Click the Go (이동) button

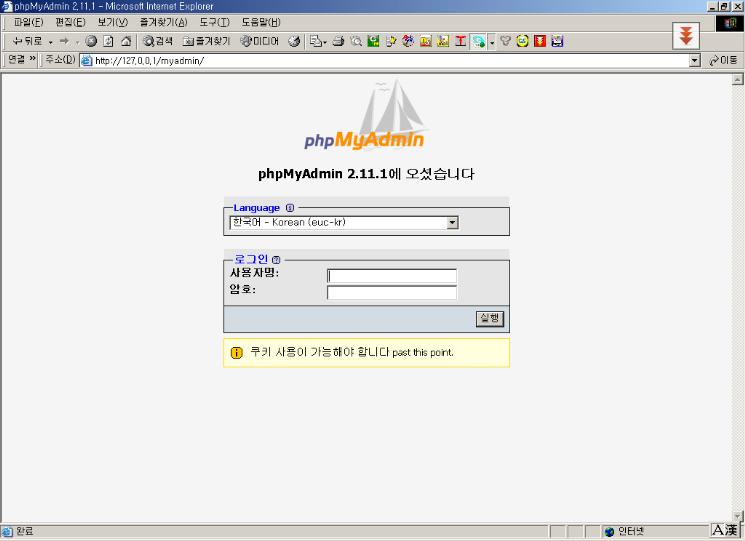723,60
